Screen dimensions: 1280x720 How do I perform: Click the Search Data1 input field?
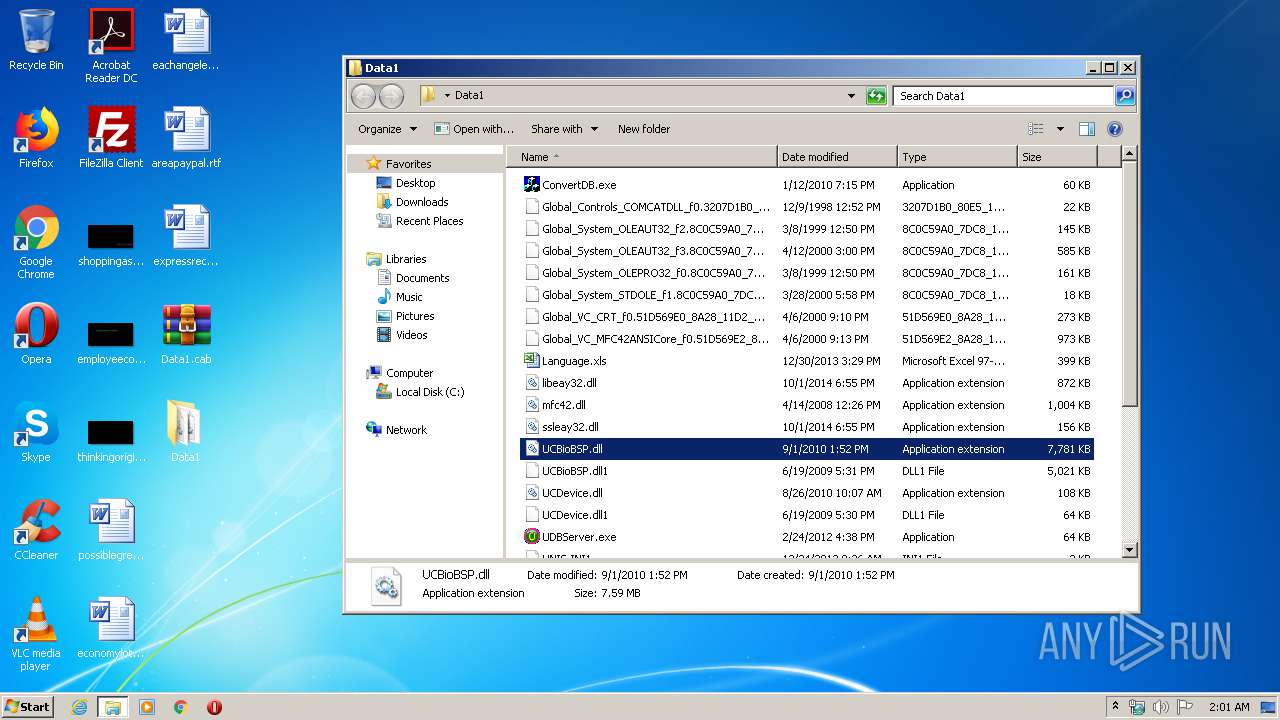coord(1003,96)
